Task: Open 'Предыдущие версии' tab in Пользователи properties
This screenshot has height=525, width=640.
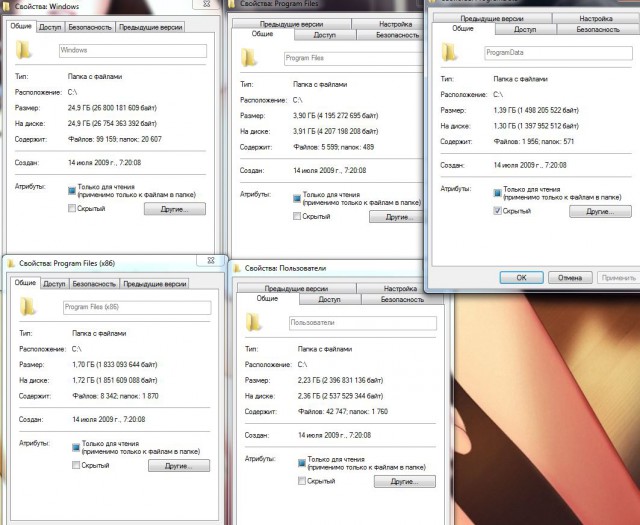Action: click(x=296, y=288)
